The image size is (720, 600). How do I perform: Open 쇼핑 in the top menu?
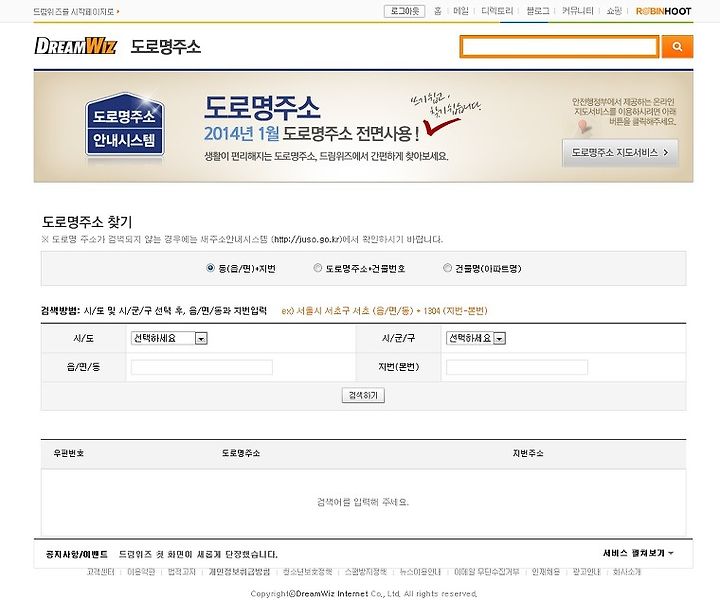614,11
